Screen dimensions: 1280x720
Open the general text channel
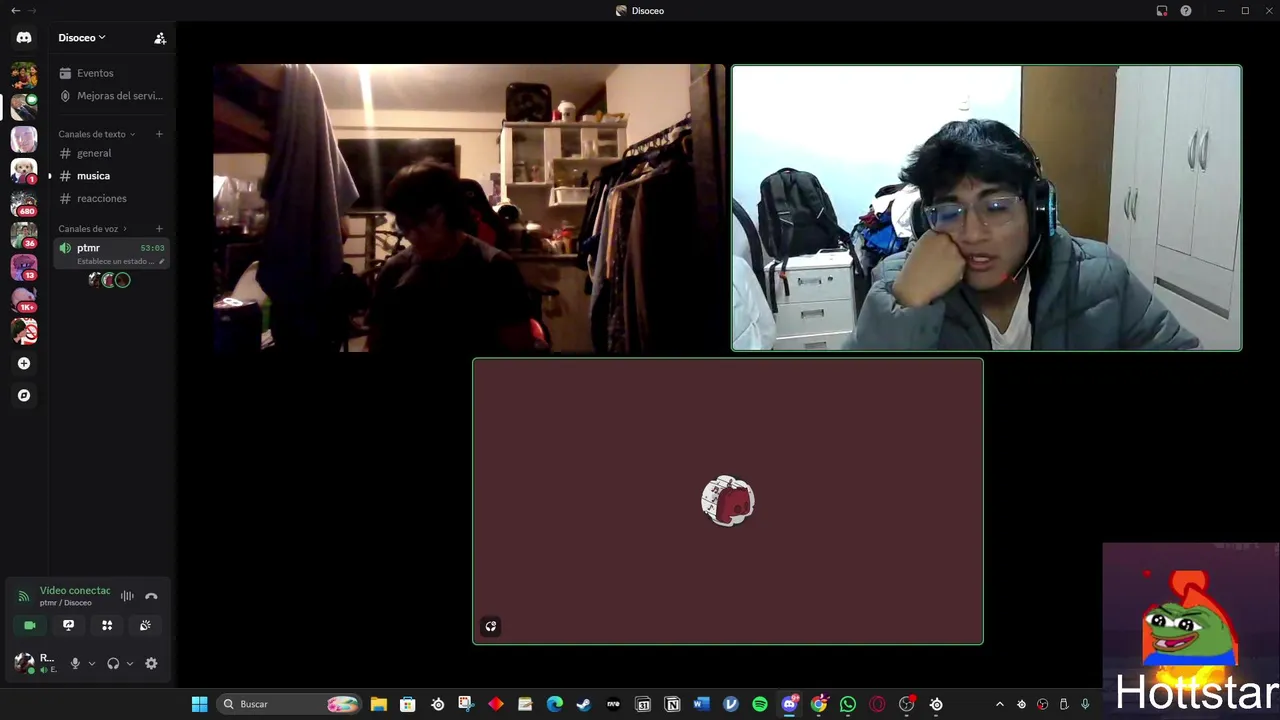pyautogui.click(x=94, y=153)
